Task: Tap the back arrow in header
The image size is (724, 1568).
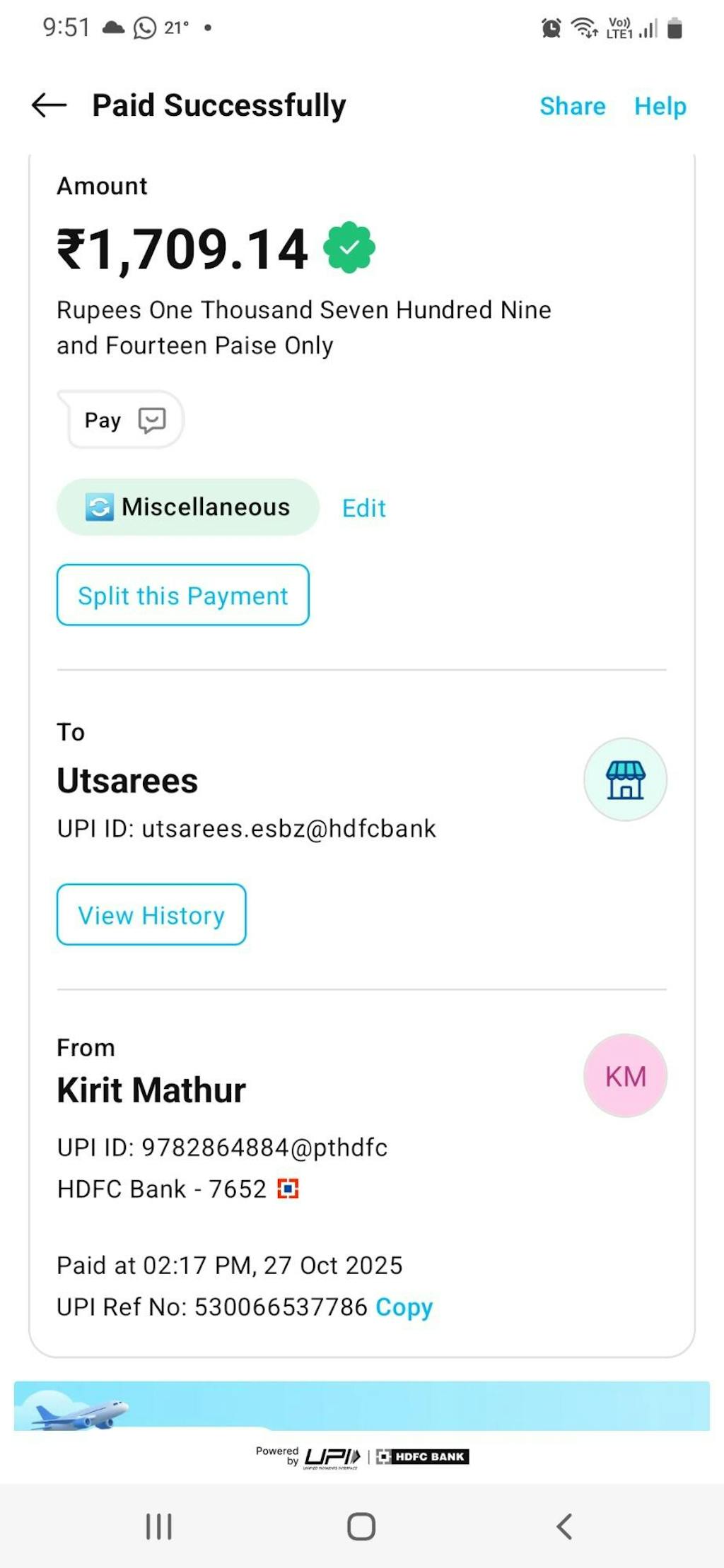Action: (49, 105)
